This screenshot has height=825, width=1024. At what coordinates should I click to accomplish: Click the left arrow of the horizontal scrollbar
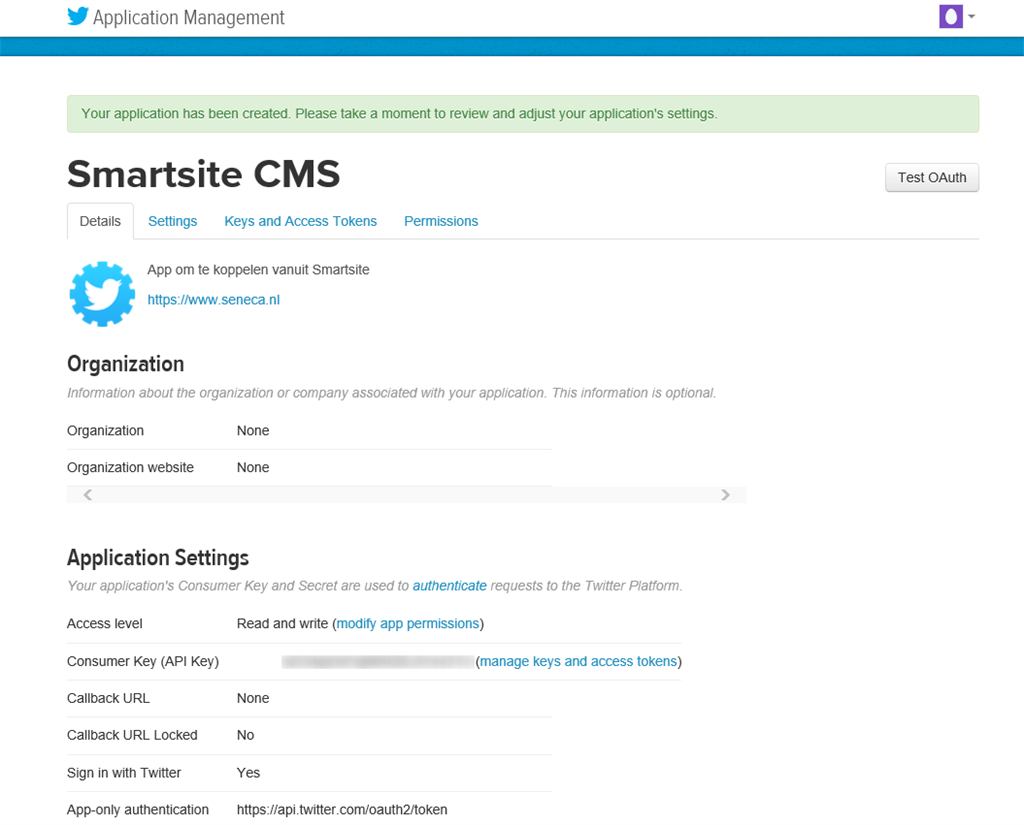click(x=88, y=494)
